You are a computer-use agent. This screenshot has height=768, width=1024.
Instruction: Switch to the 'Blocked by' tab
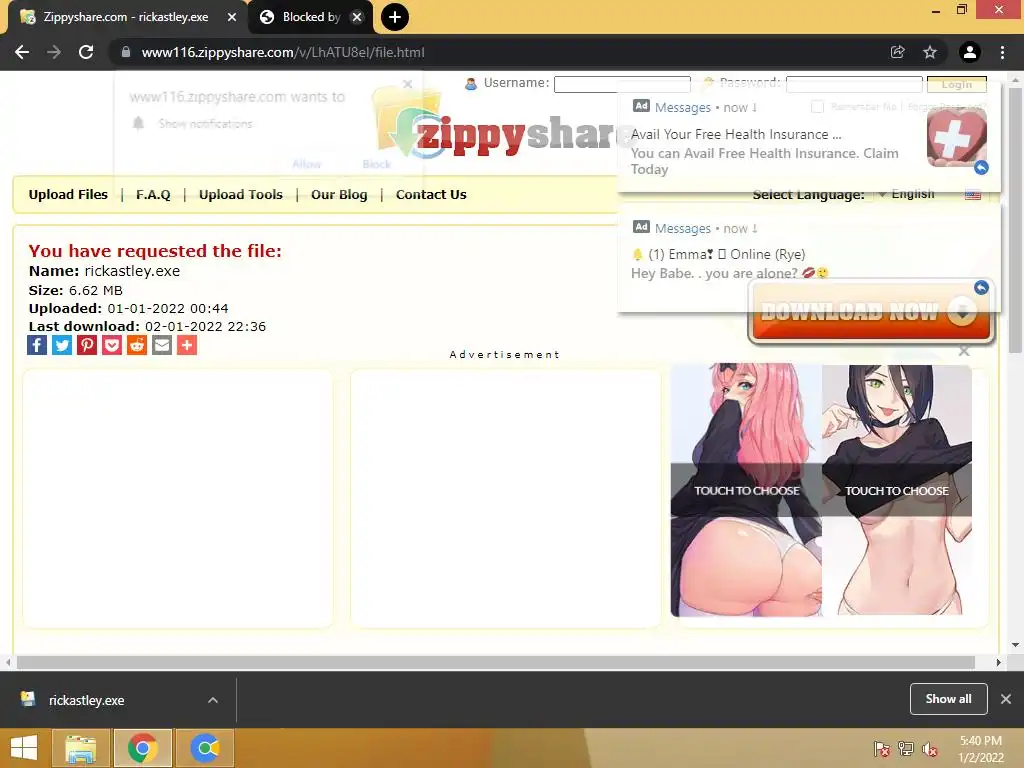click(x=311, y=18)
